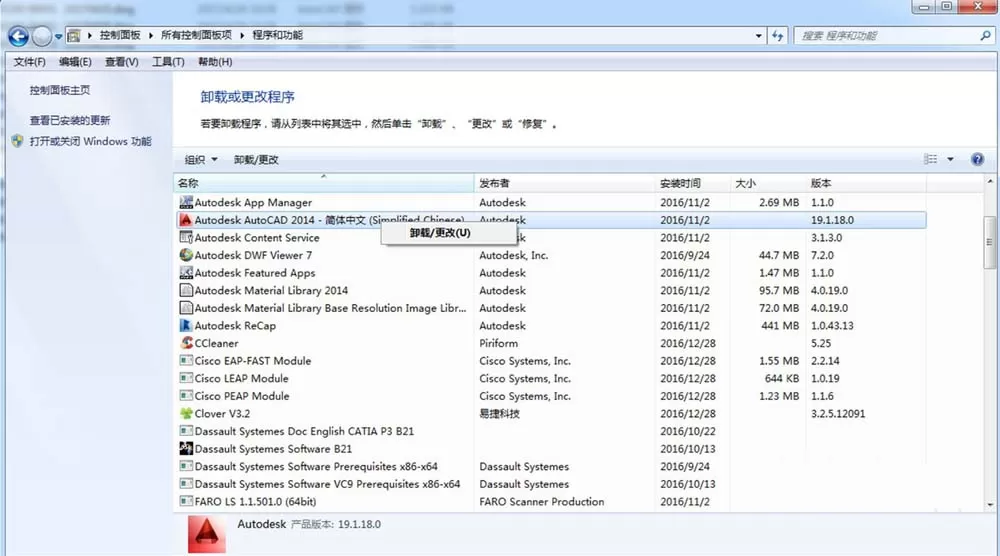Viewport: 1000px width, 556px height.
Task: Open 打开或关闭 Windows 功能 link
Action: 91,142
